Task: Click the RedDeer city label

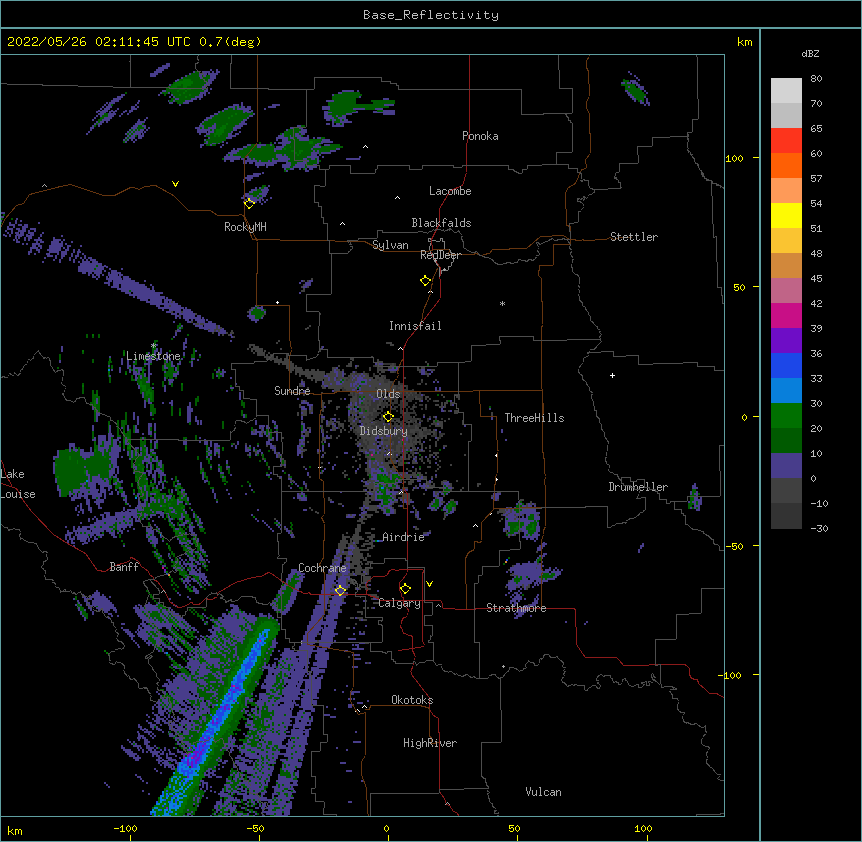Action: [x=441, y=255]
